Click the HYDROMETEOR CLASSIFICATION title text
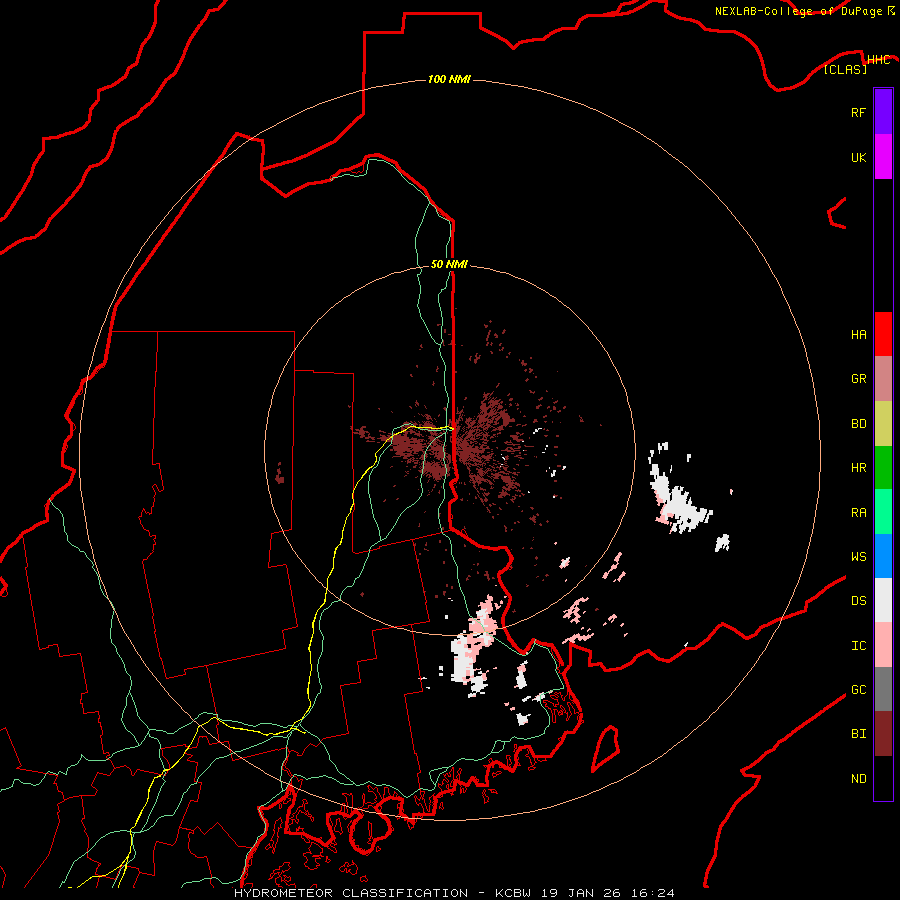The height and width of the screenshot is (900, 900). coord(351,893)
